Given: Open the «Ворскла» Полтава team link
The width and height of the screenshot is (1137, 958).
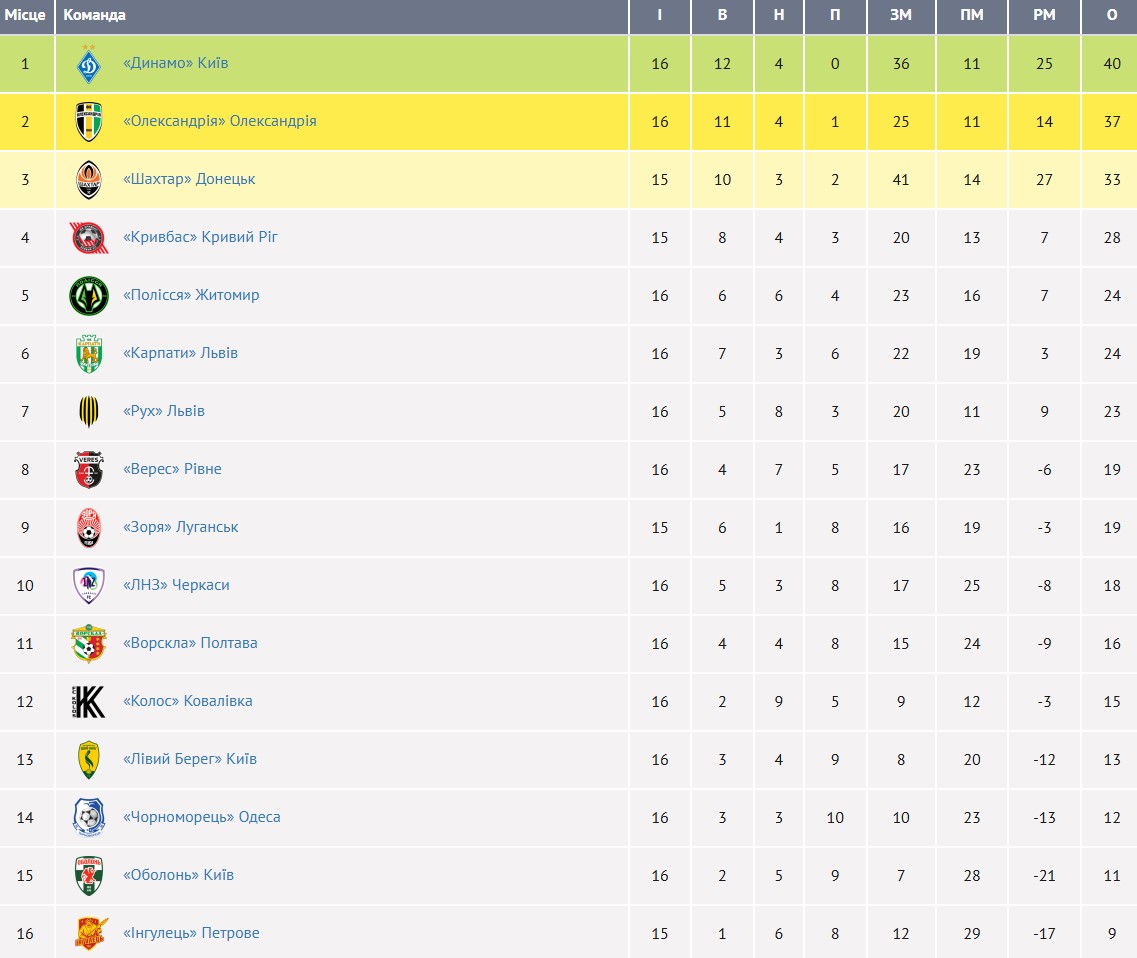Looking at the screenshot, I should pyautogui.click(x=190, y=643).
